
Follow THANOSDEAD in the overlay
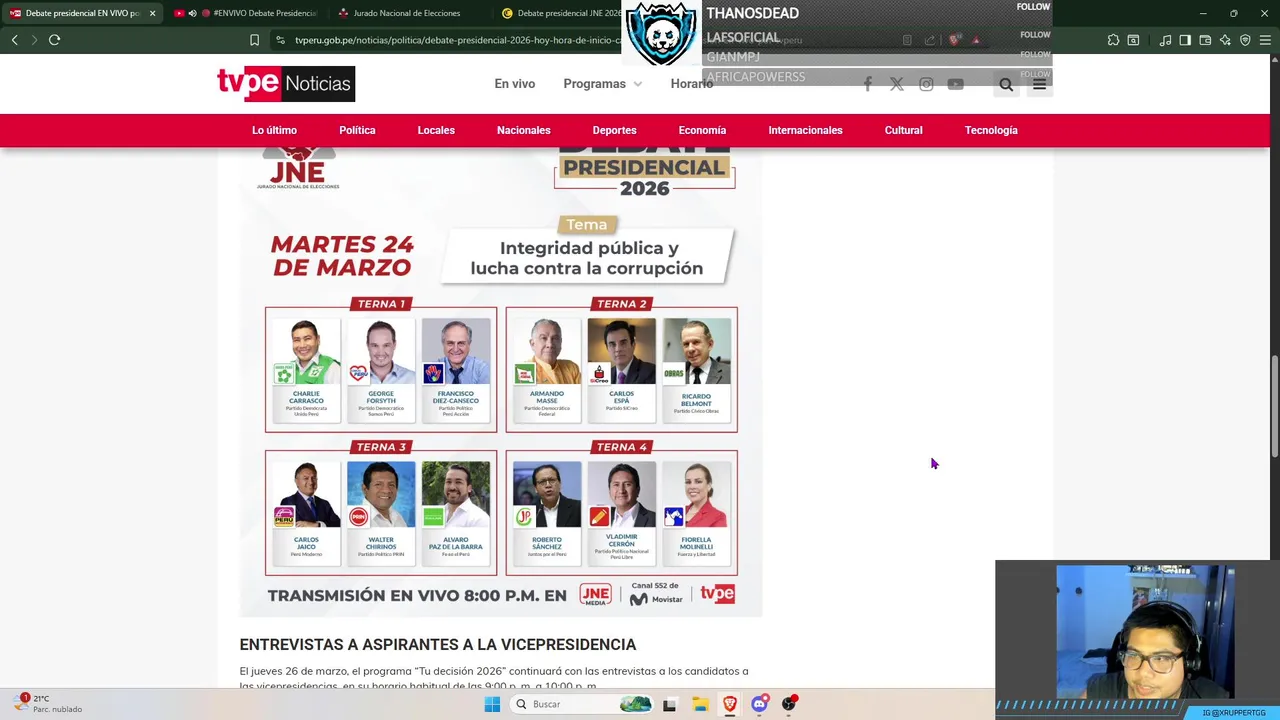(1033, 7)
